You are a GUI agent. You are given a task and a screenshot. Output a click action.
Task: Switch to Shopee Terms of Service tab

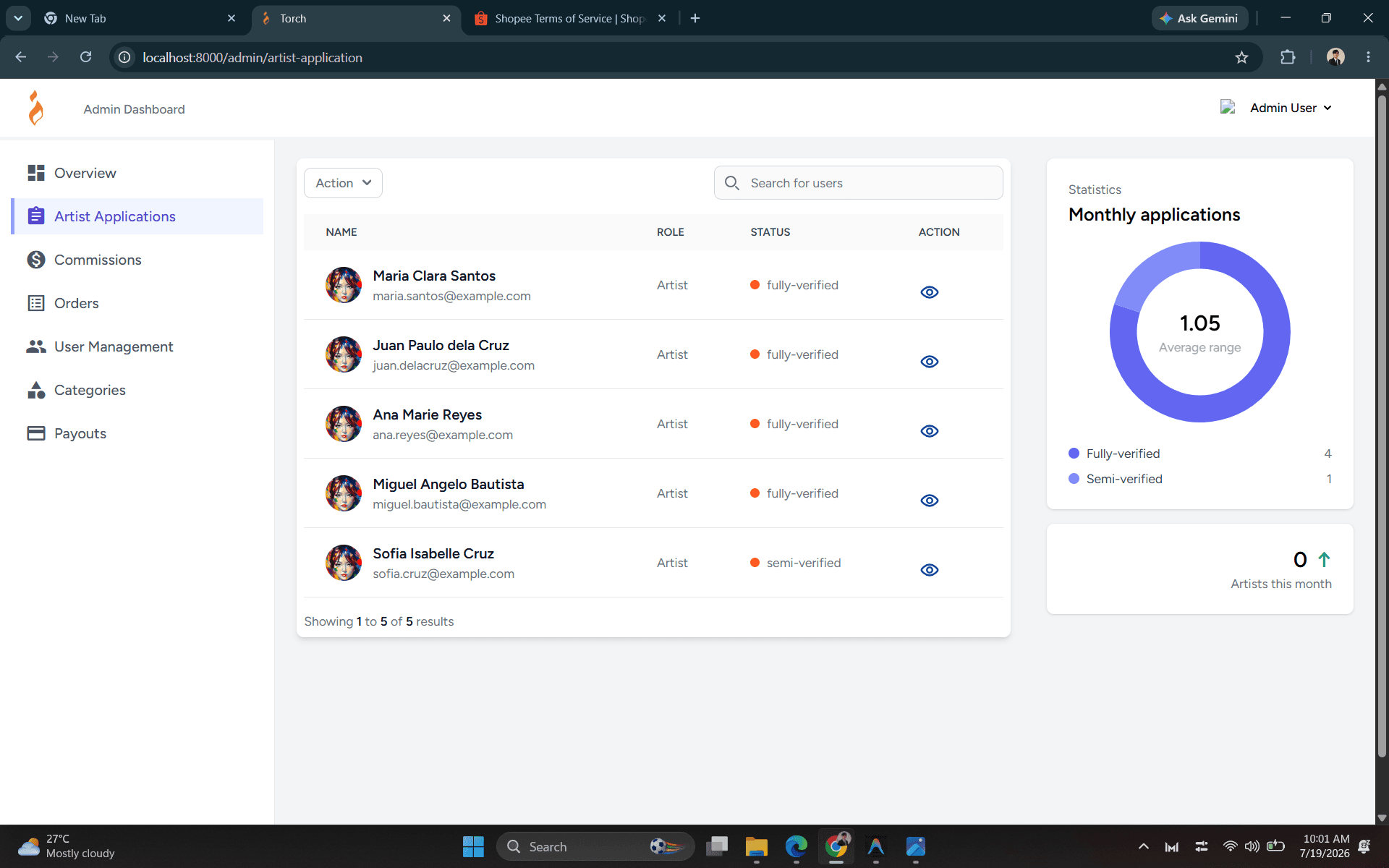569,18
